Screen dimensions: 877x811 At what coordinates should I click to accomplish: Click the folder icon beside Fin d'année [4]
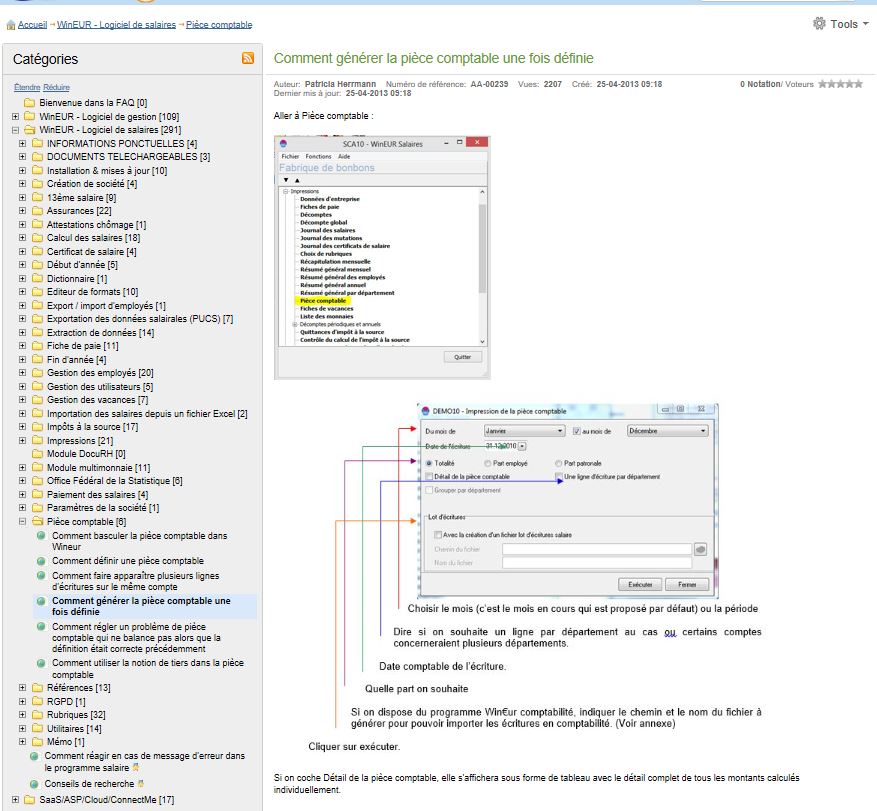coord(37,360)
